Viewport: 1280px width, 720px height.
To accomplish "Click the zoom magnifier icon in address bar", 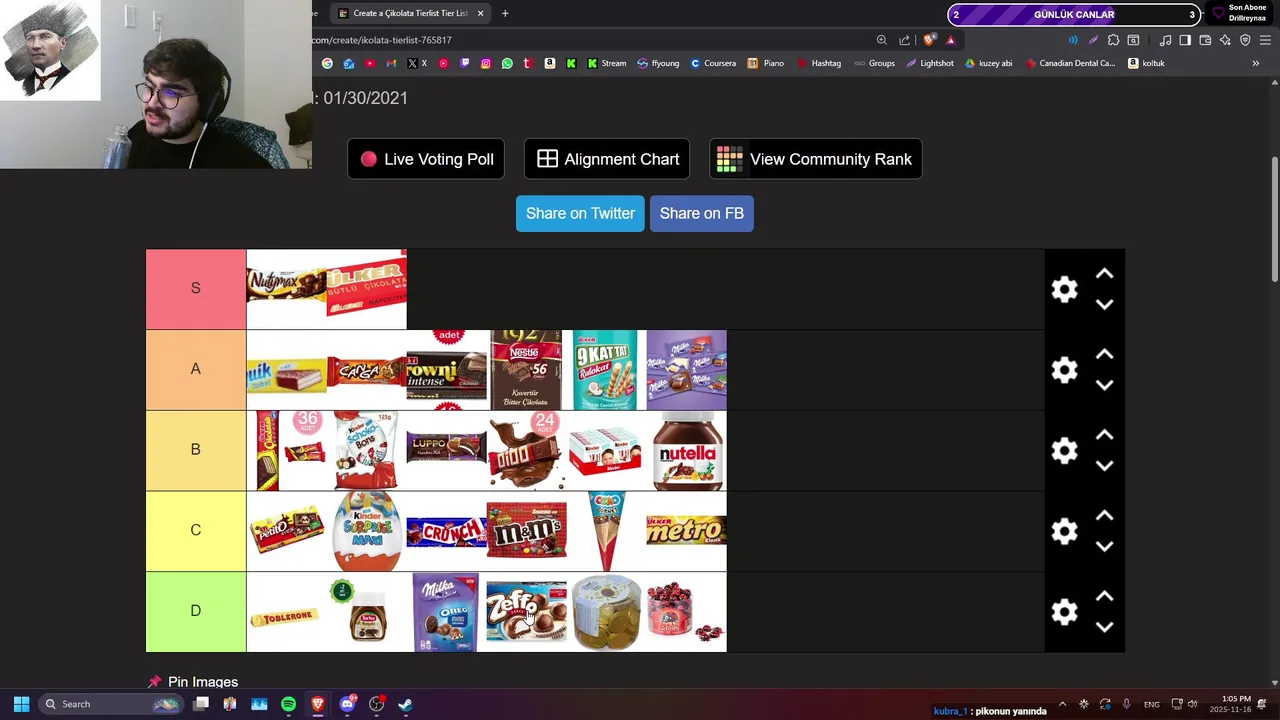I will (x=881, y=40).
